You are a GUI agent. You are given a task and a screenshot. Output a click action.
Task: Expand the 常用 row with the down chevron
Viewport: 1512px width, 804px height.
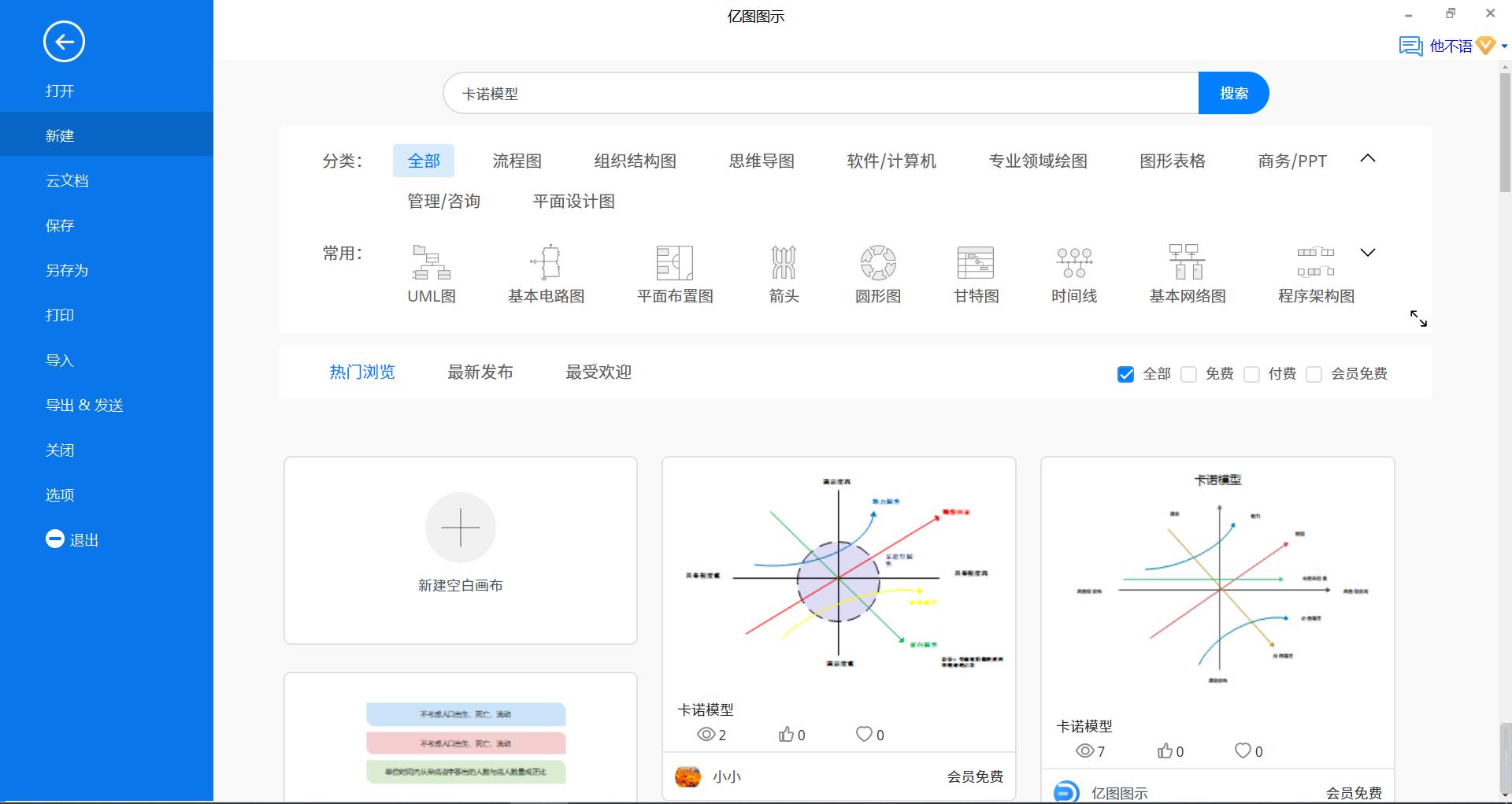coord(1368,253)
